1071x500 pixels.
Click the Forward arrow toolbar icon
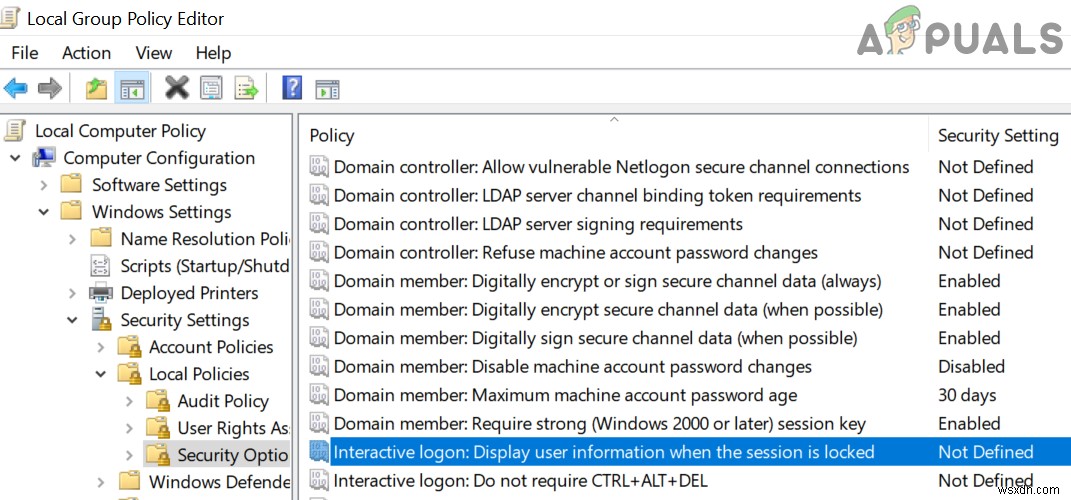(50, 88)
